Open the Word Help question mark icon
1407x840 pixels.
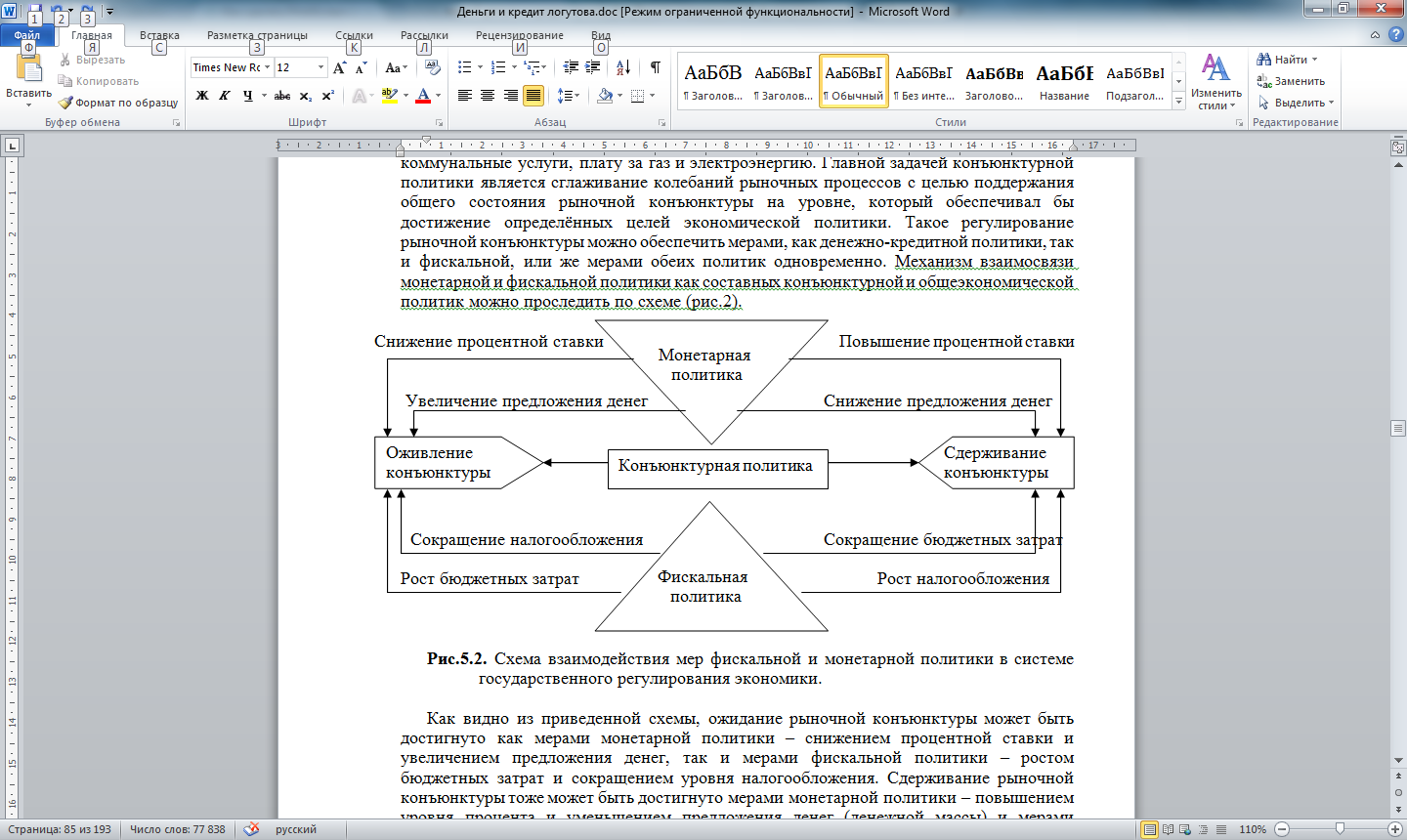coord(1395,34)
